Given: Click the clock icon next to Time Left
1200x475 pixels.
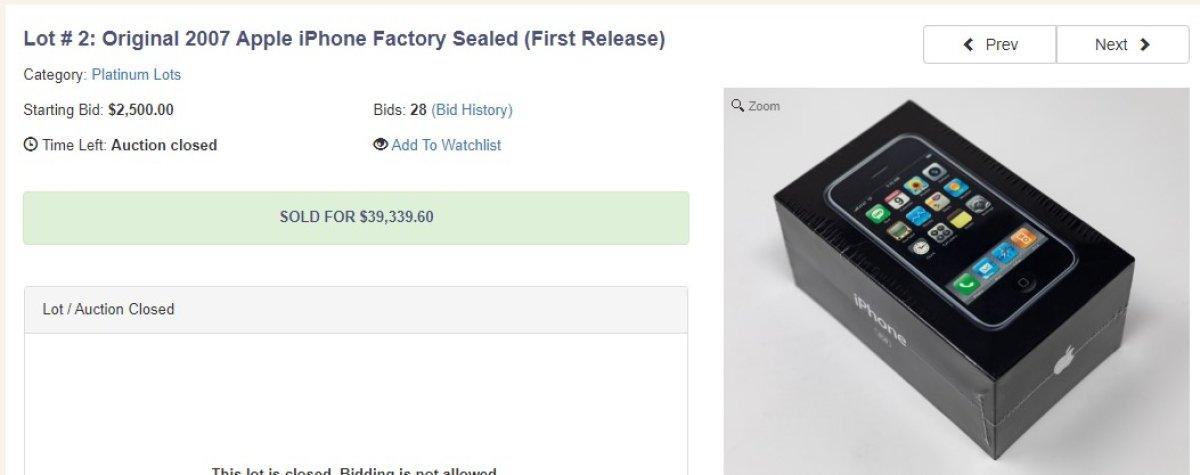Looking at the screenshot, I should [x=31, y=145].
